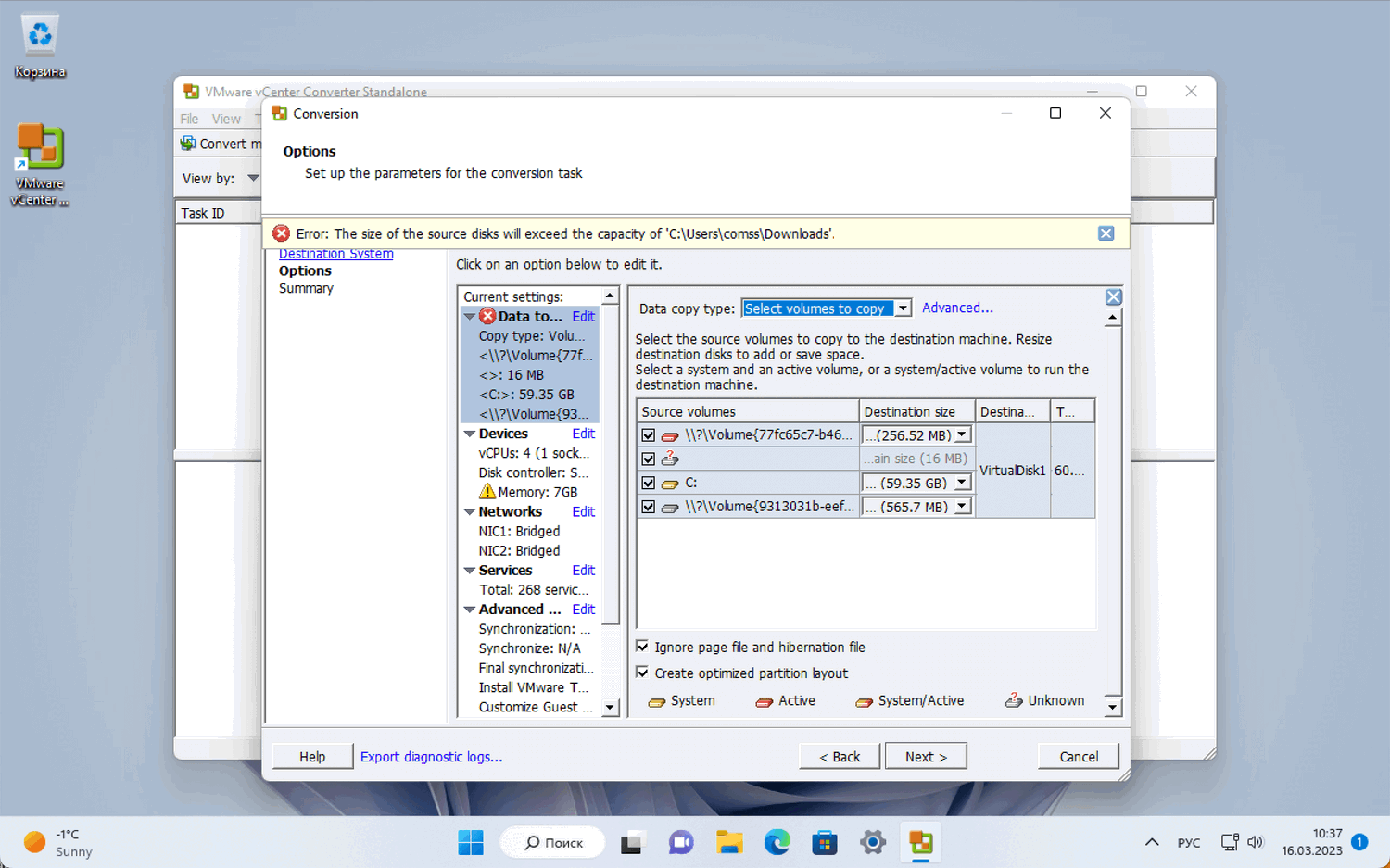Click the drive icon for volume C:
1390x868 pixels.
(670, 483)
